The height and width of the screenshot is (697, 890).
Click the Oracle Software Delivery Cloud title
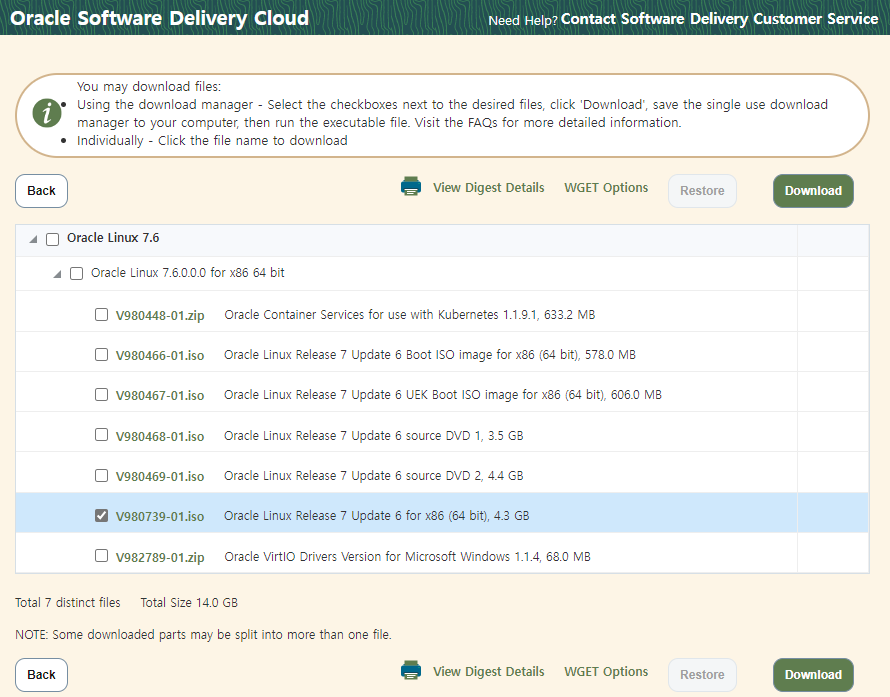tap(159, 18)
